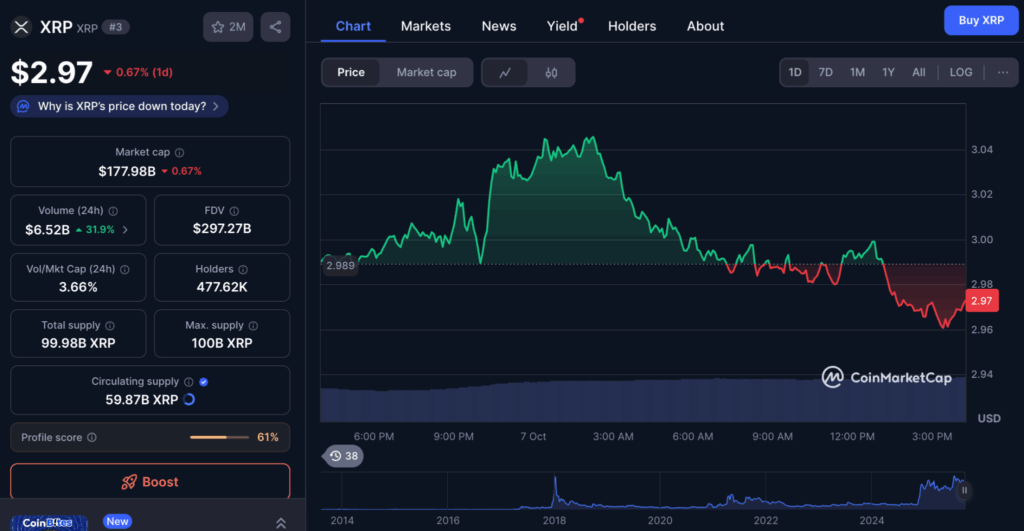Click the range handle on the timeline slider
Viewport: 1024px width, 531px height.
click(x=964, y=490)
